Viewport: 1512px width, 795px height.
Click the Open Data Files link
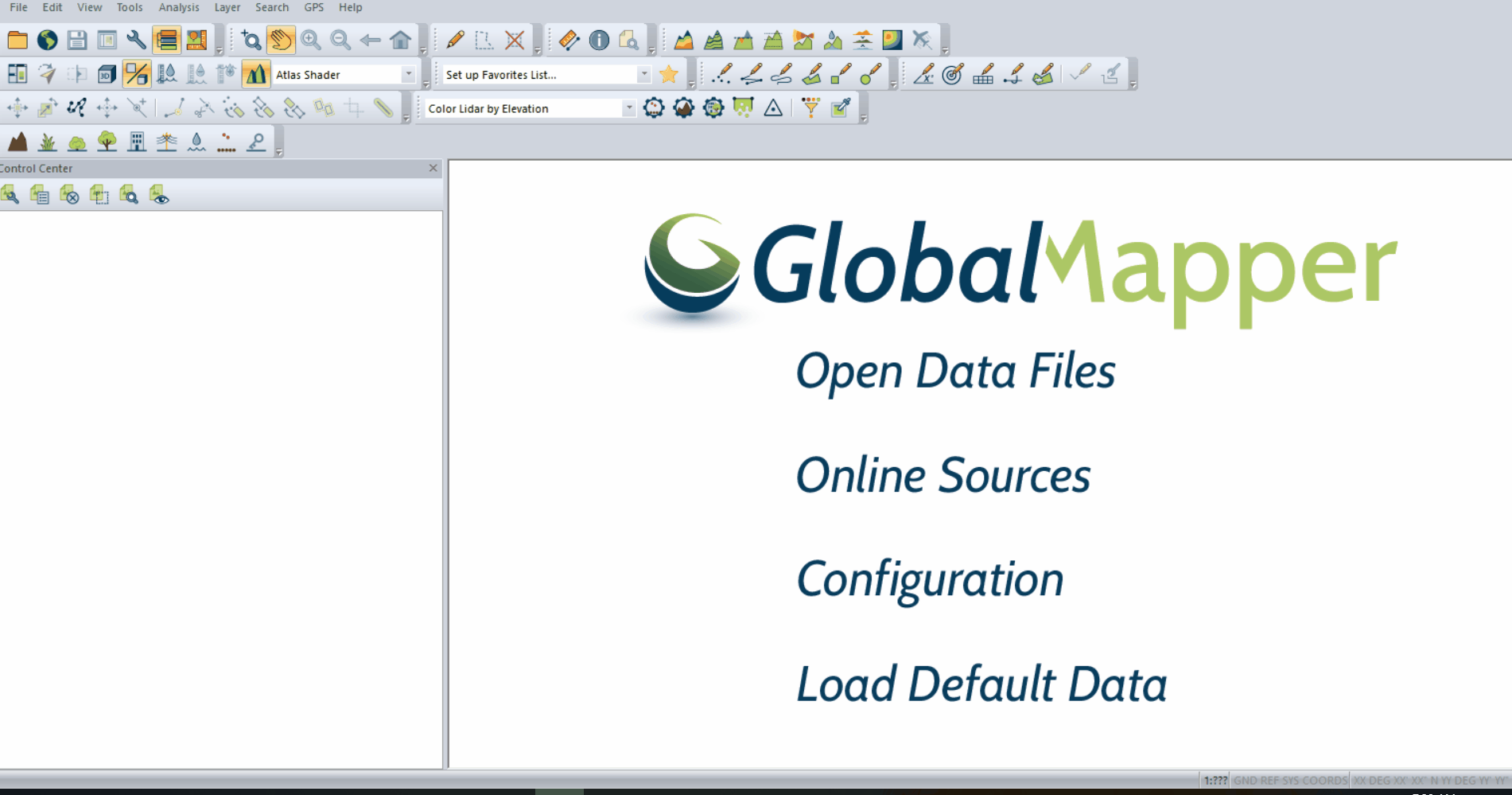pyautogui.click(x=955, y=372)
